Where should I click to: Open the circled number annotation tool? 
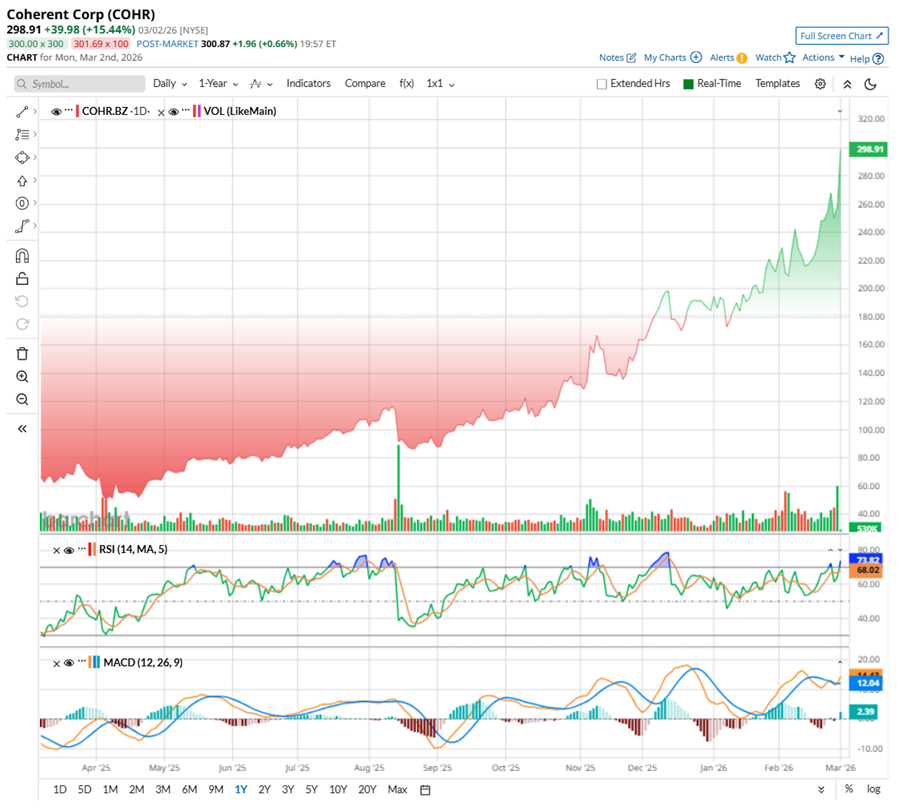pyautogui.click(x=22, y=203)
